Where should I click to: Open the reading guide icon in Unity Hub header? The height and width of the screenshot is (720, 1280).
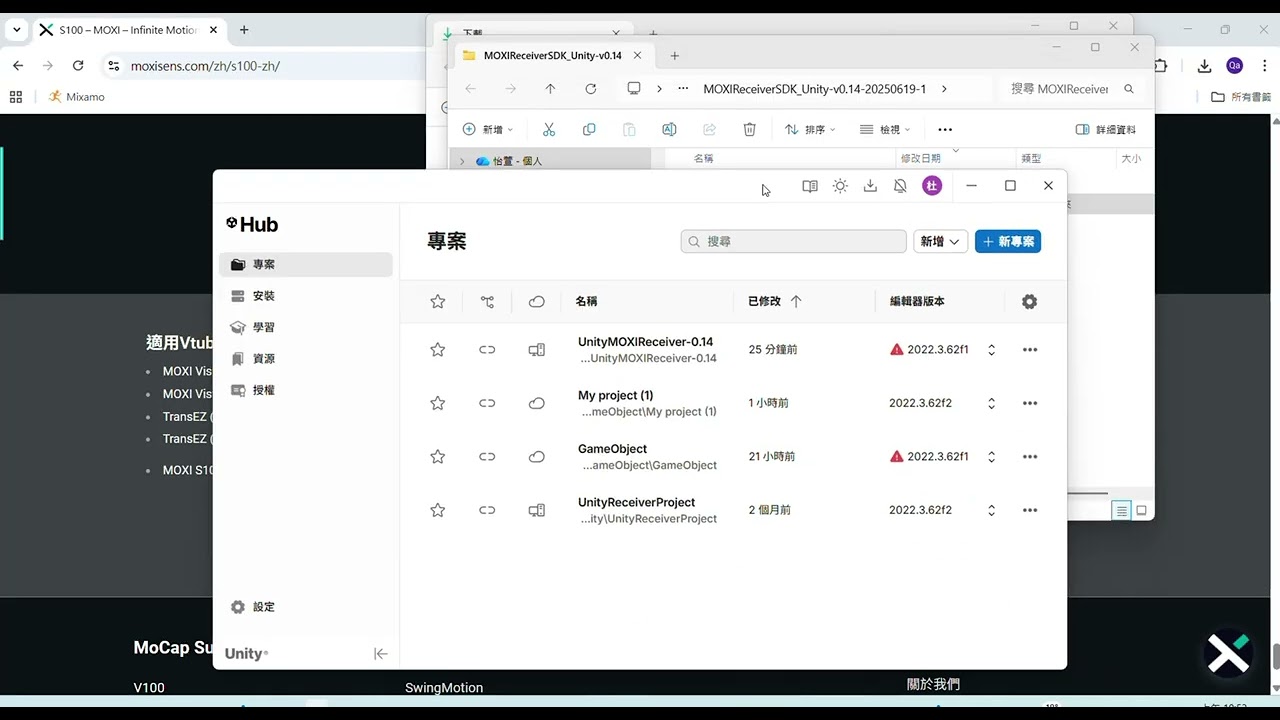click(810, 186)
